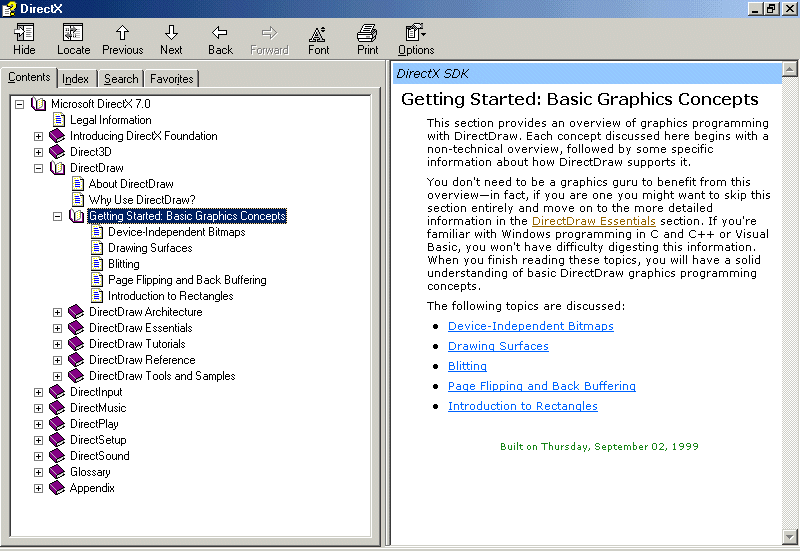Expand the DirectInput tree node

[39, 392]
